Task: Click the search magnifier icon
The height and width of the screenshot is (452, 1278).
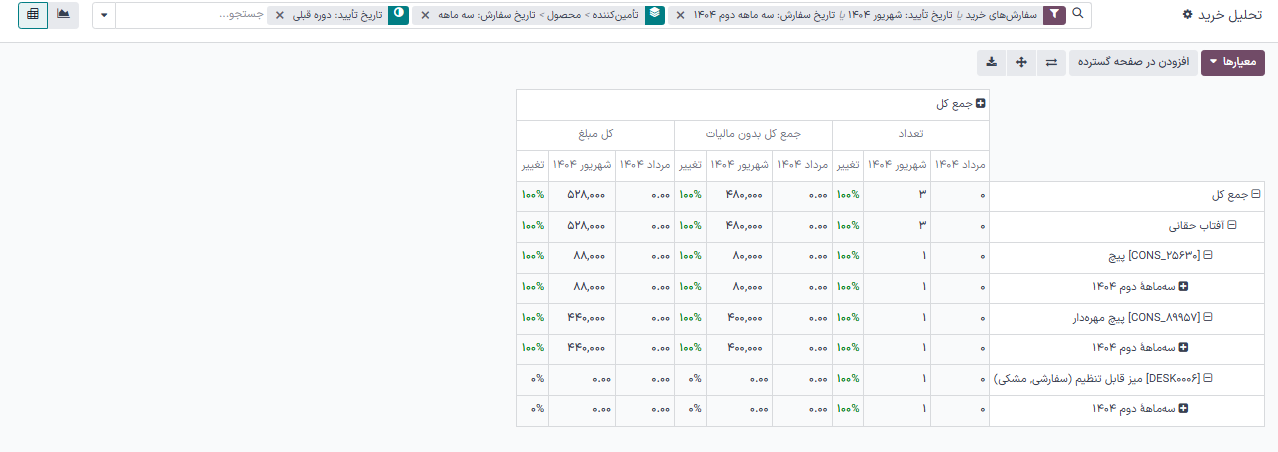Action: point(1077,15)
